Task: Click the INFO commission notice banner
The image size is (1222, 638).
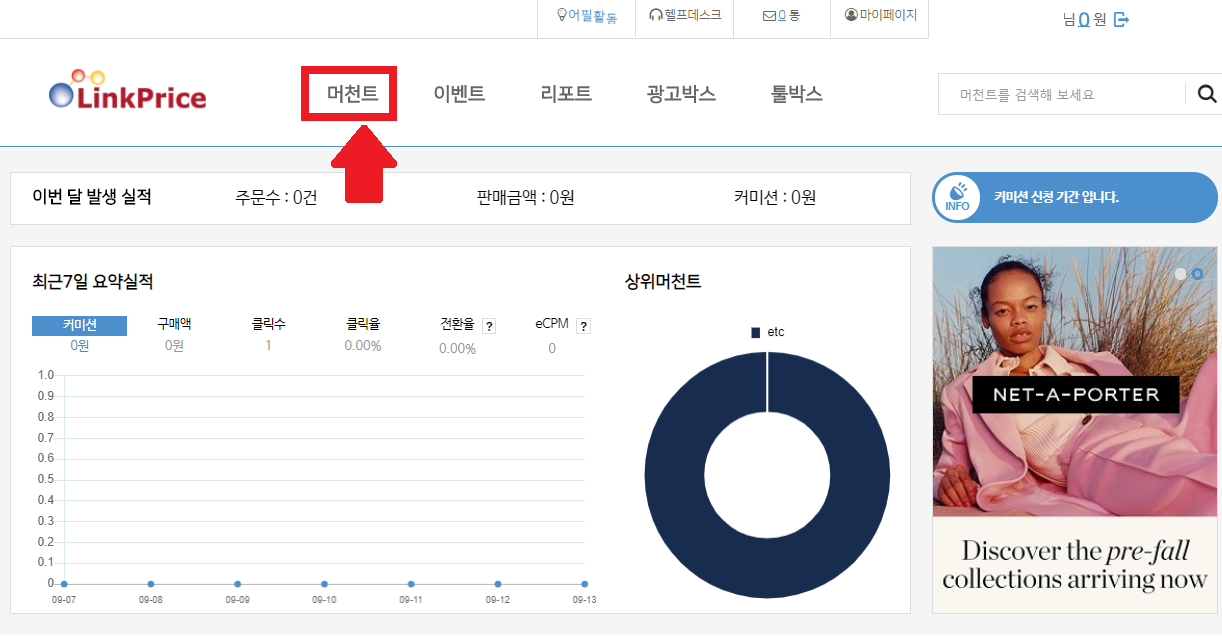Action: click(1075, 197)
